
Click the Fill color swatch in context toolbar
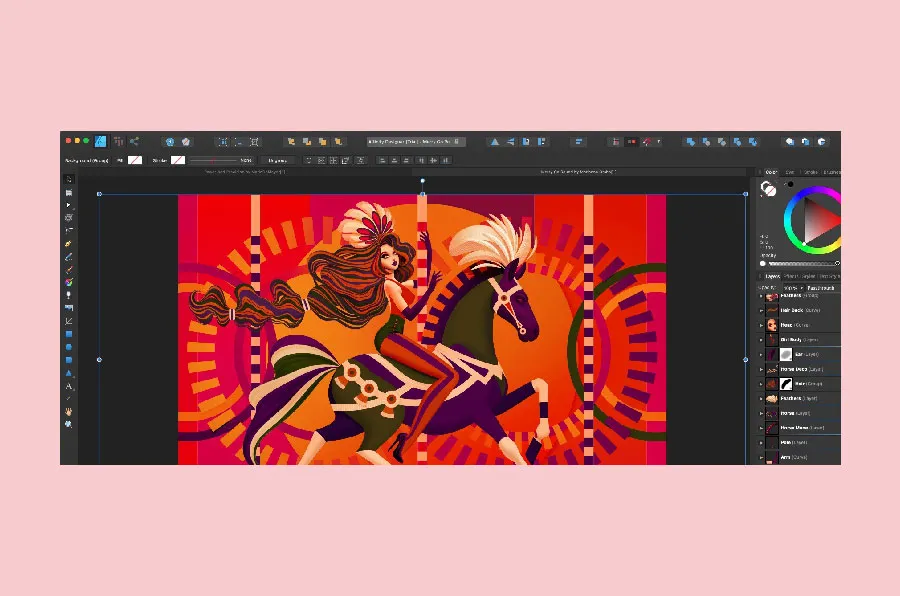133,160
